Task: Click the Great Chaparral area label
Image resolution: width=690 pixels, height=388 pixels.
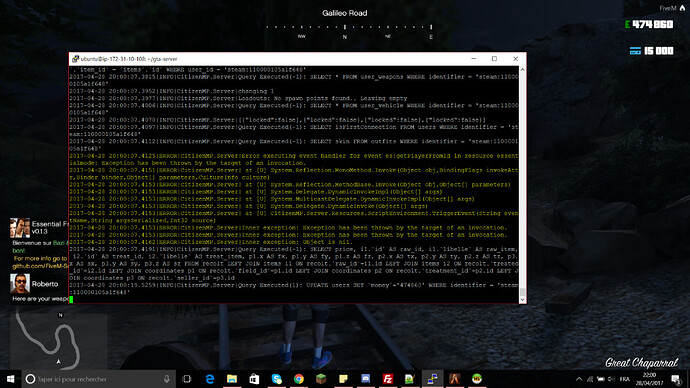Action: tap(642, 362)
